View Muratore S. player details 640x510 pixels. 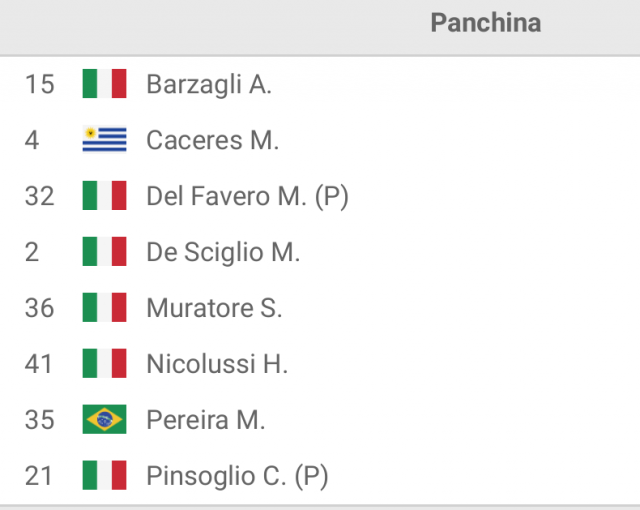(214, 308)
